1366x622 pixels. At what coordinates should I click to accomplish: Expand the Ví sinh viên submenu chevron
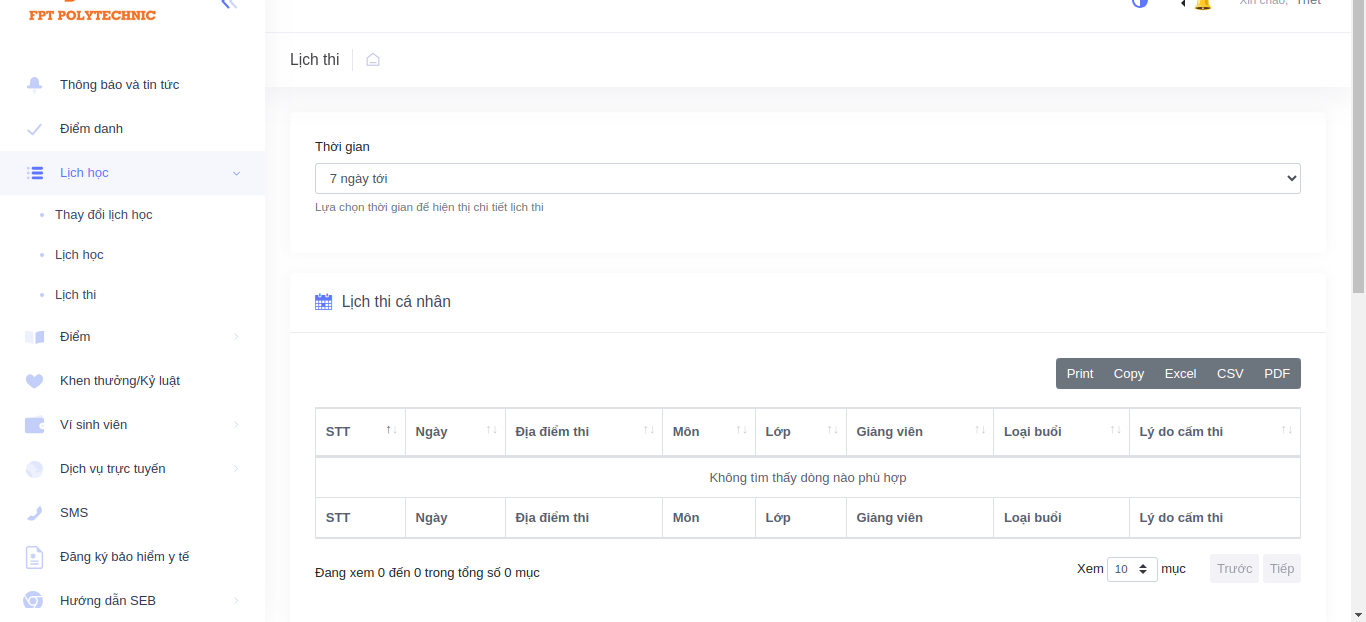(x=237, y=425)
